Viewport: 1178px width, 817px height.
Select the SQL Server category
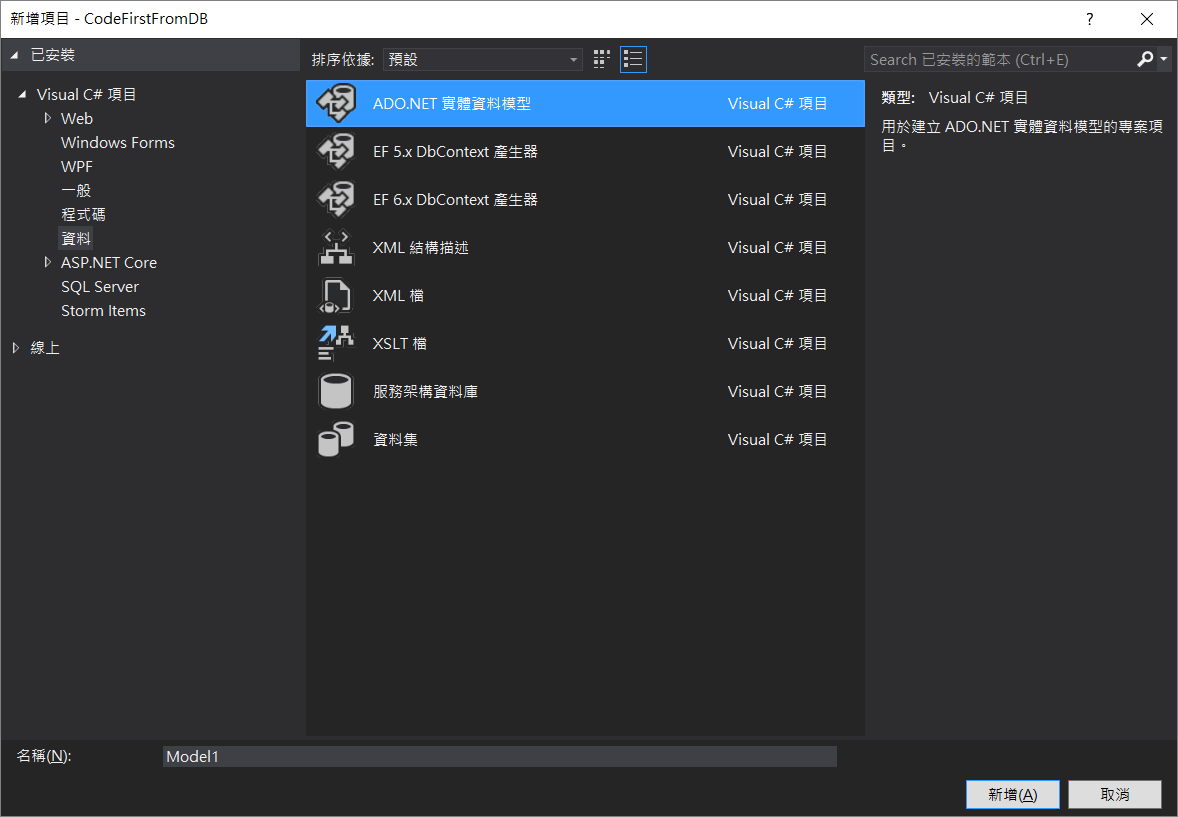(x=100, y=286)
